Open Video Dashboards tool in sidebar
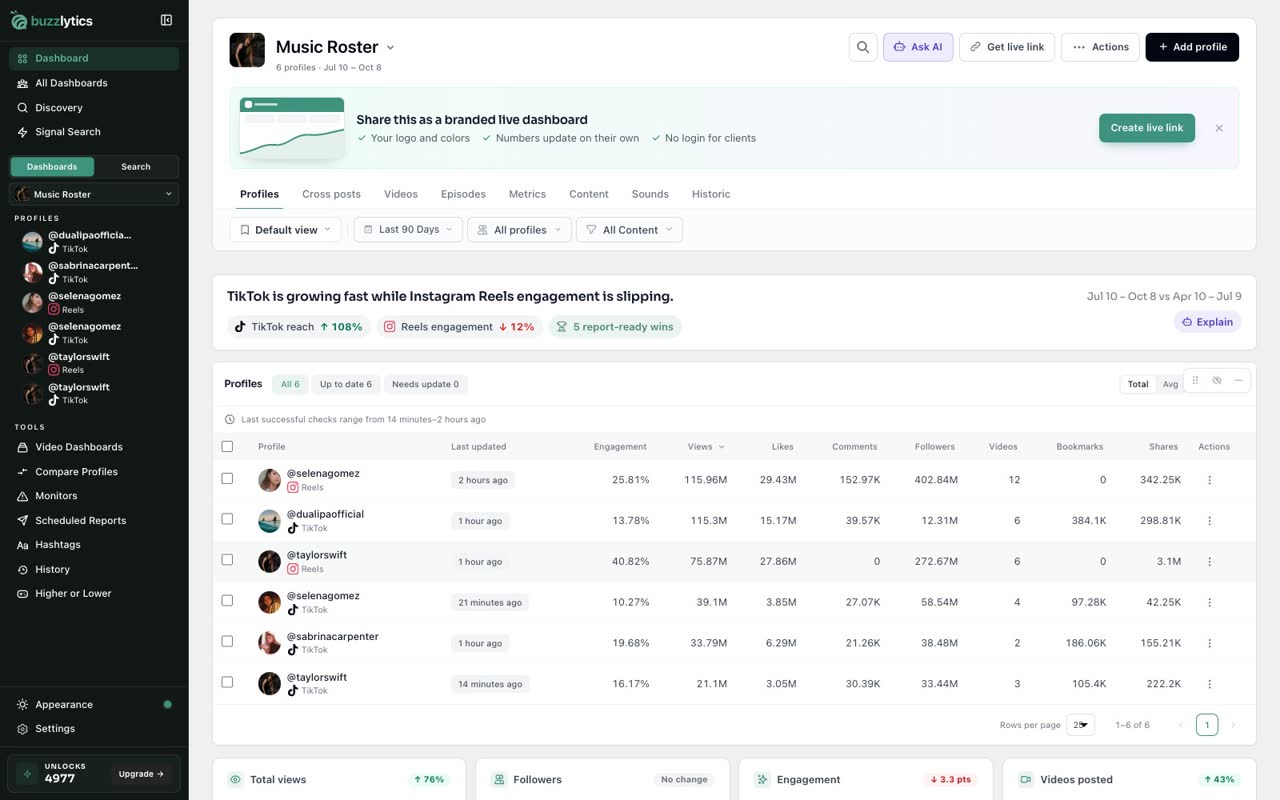 [94, 447]
